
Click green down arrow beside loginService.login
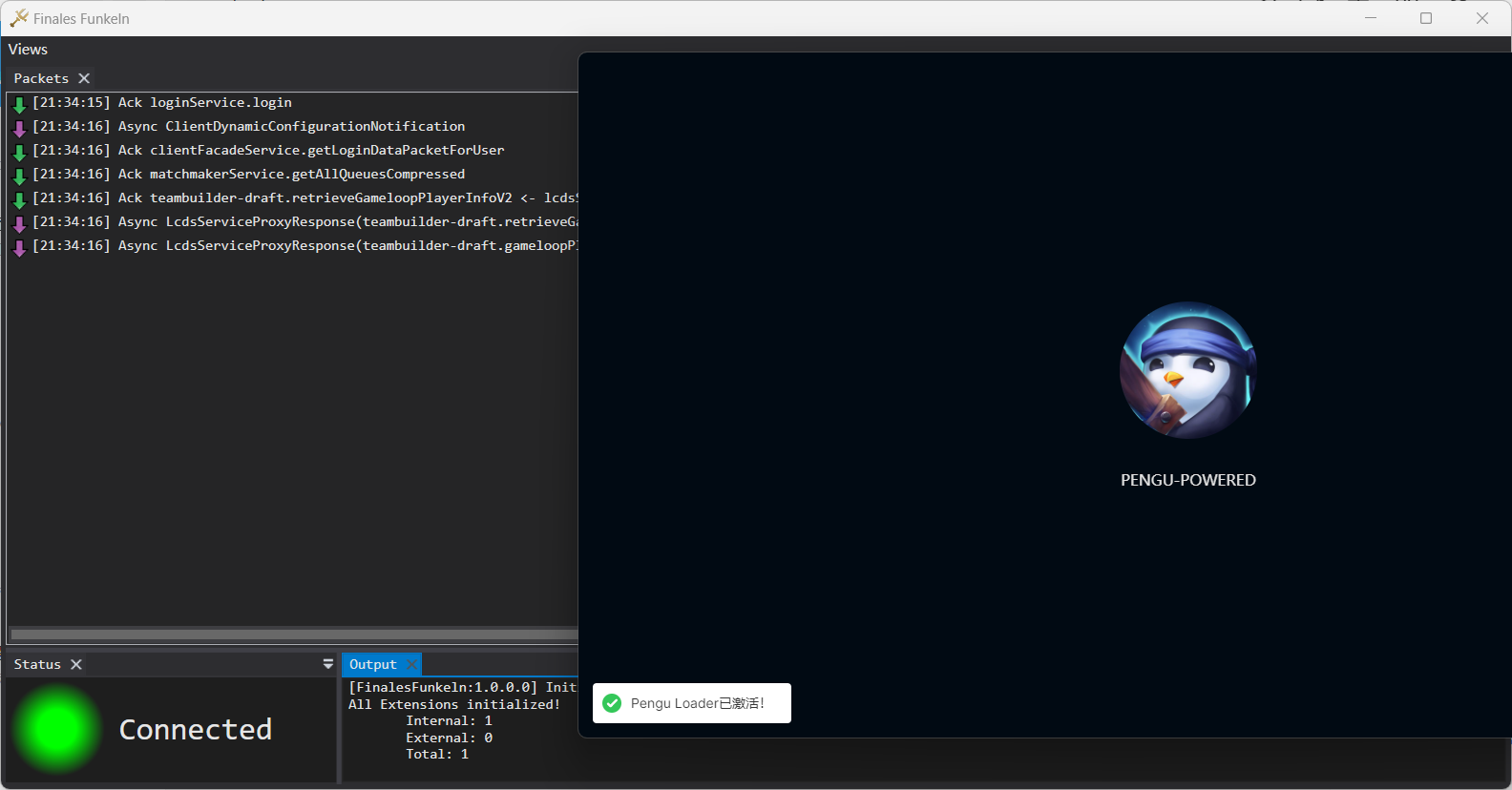pos(19,105)
